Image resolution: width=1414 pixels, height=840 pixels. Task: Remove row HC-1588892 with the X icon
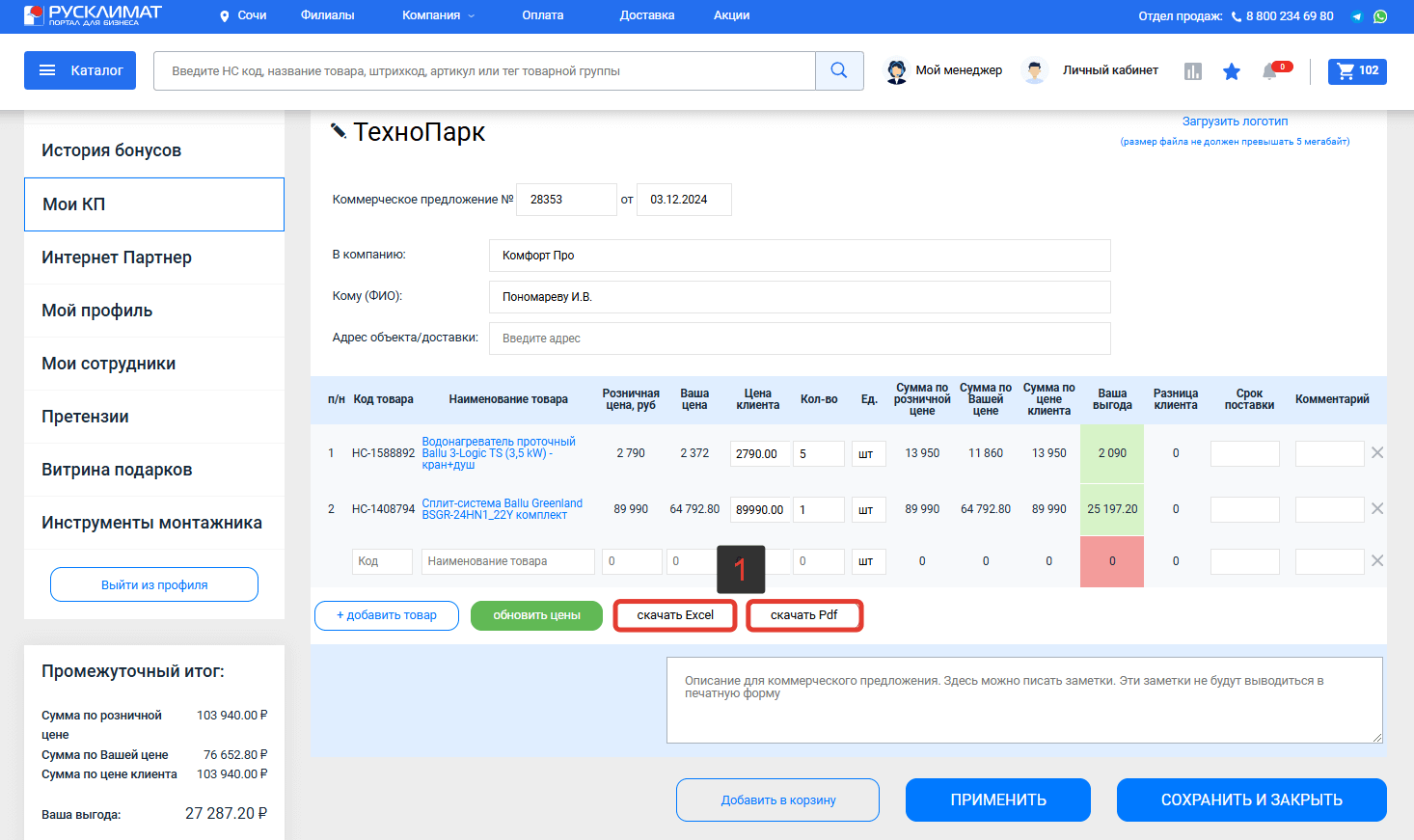click(1377, 452)
